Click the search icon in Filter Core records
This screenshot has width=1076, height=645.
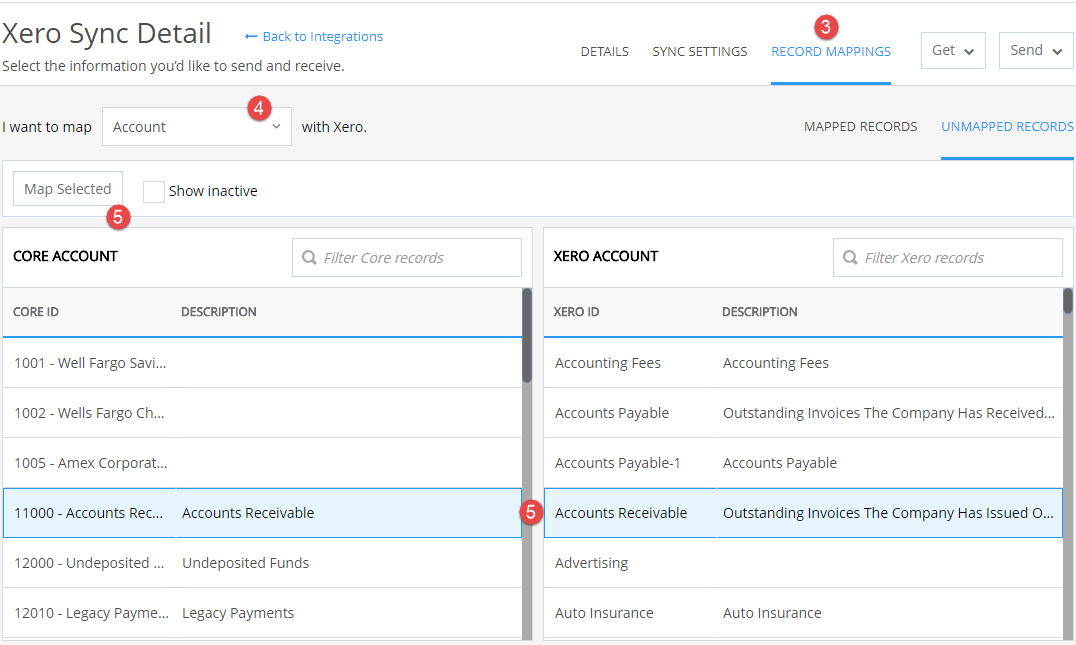(x=309, y=257)
